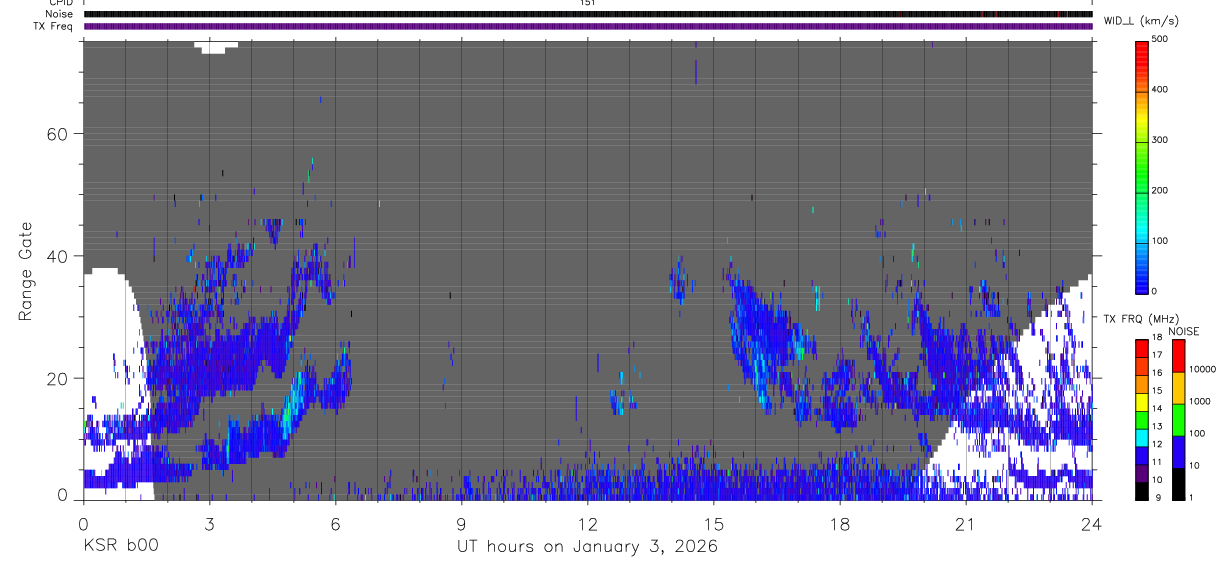Click the yellow segment of the NOISE legend
The height and width of the screenshot is (567, 1228).
pyautogui.click(x=1177, y=388)
